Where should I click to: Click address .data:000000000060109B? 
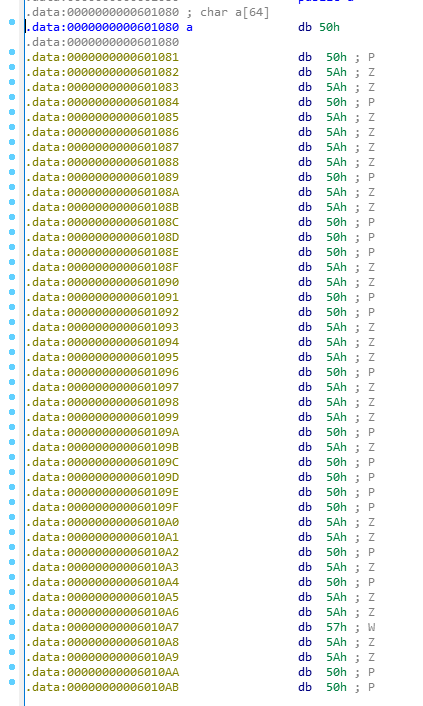(102, 447)
